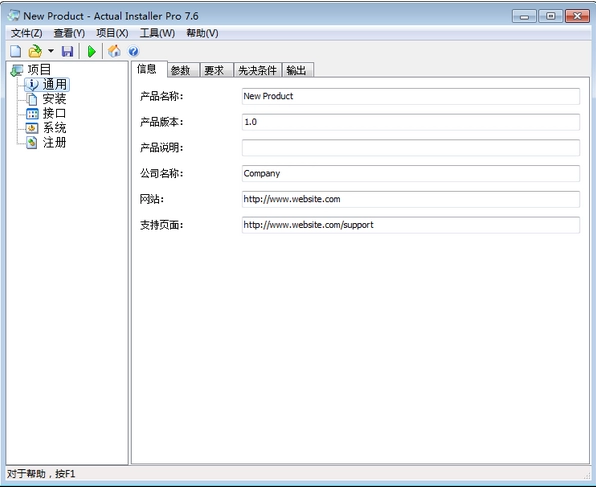Click the blue Help question mark icon
The height and width of the screenshot is (487, 596).
tap(133, 51)
